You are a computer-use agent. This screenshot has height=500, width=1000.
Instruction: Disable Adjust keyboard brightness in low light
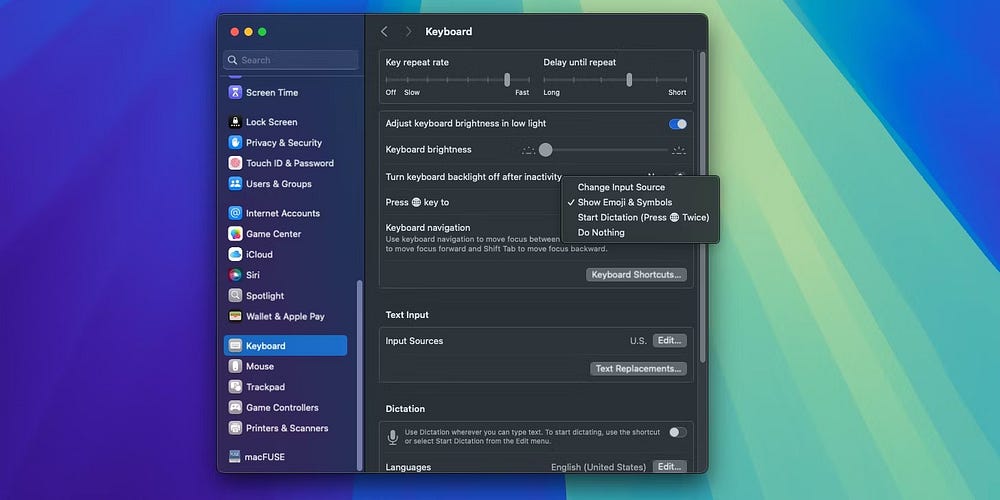(678, 124)
